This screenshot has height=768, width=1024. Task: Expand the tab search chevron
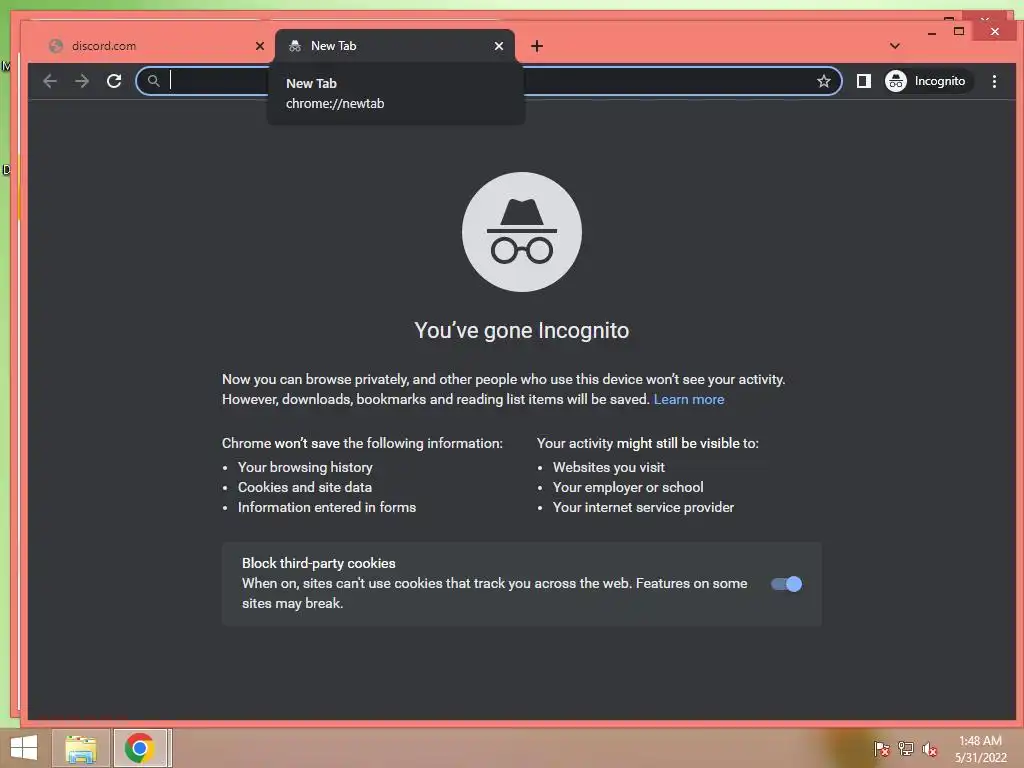[895, 46]
